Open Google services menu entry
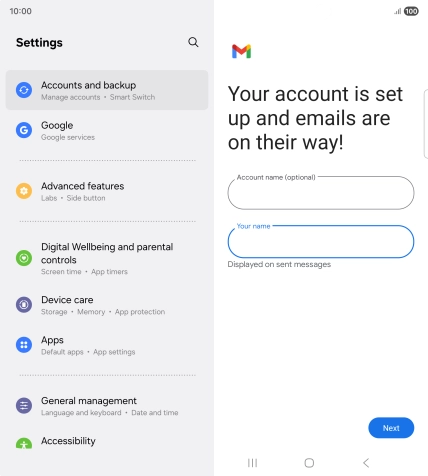This screenshot has height=476, width=428. click(x=107, y=130)
